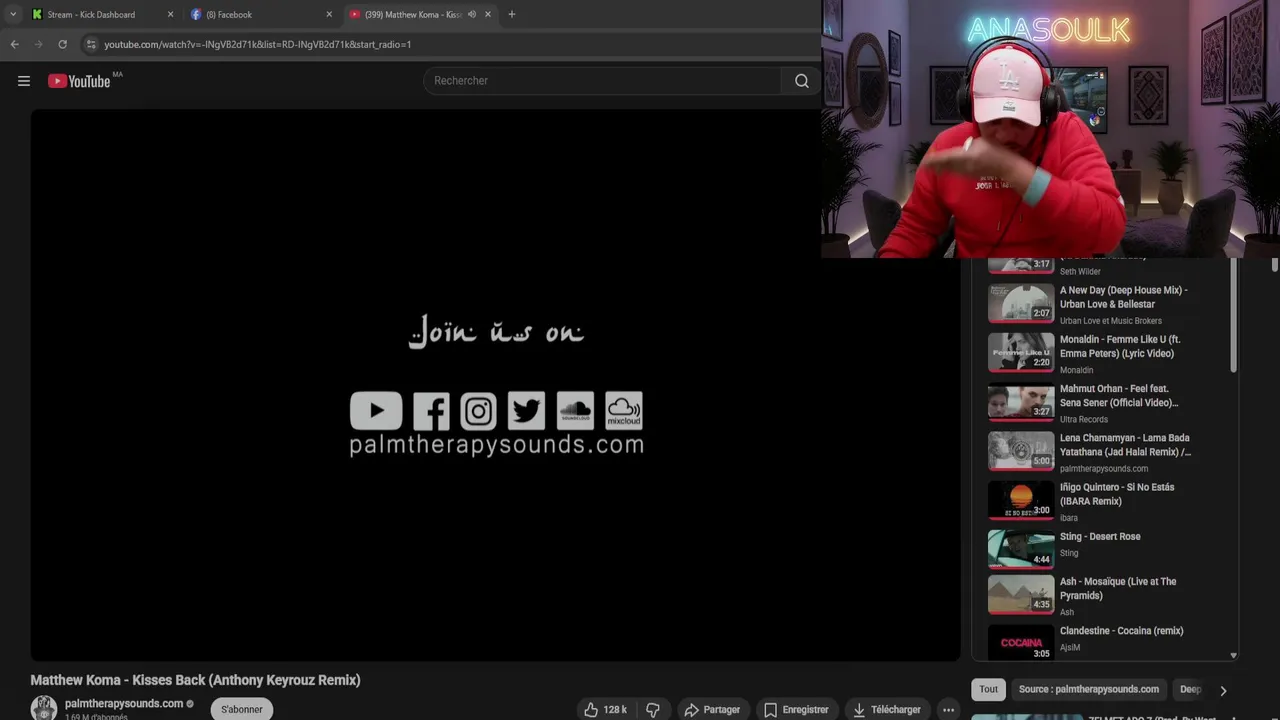Open the tab search dropdown arrow
Screen dimensions: 1280x720
click(x=12, y=14)
